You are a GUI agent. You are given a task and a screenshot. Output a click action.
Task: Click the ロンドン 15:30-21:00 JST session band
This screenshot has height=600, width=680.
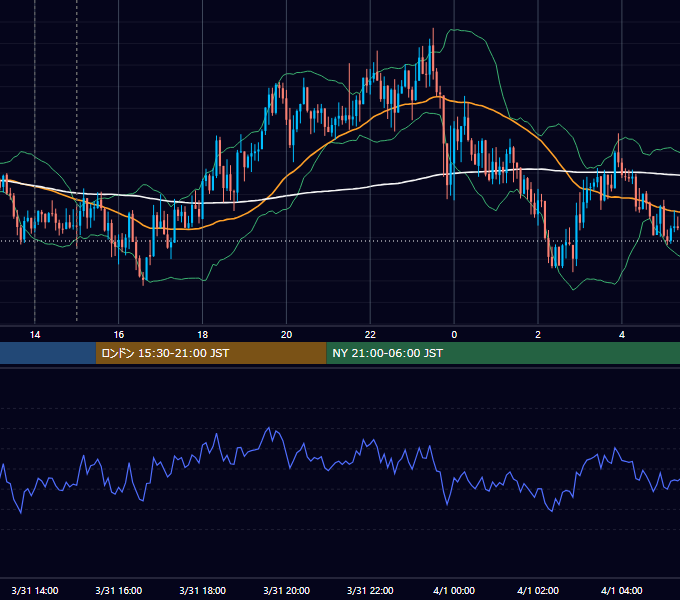[x=211, y=353]
